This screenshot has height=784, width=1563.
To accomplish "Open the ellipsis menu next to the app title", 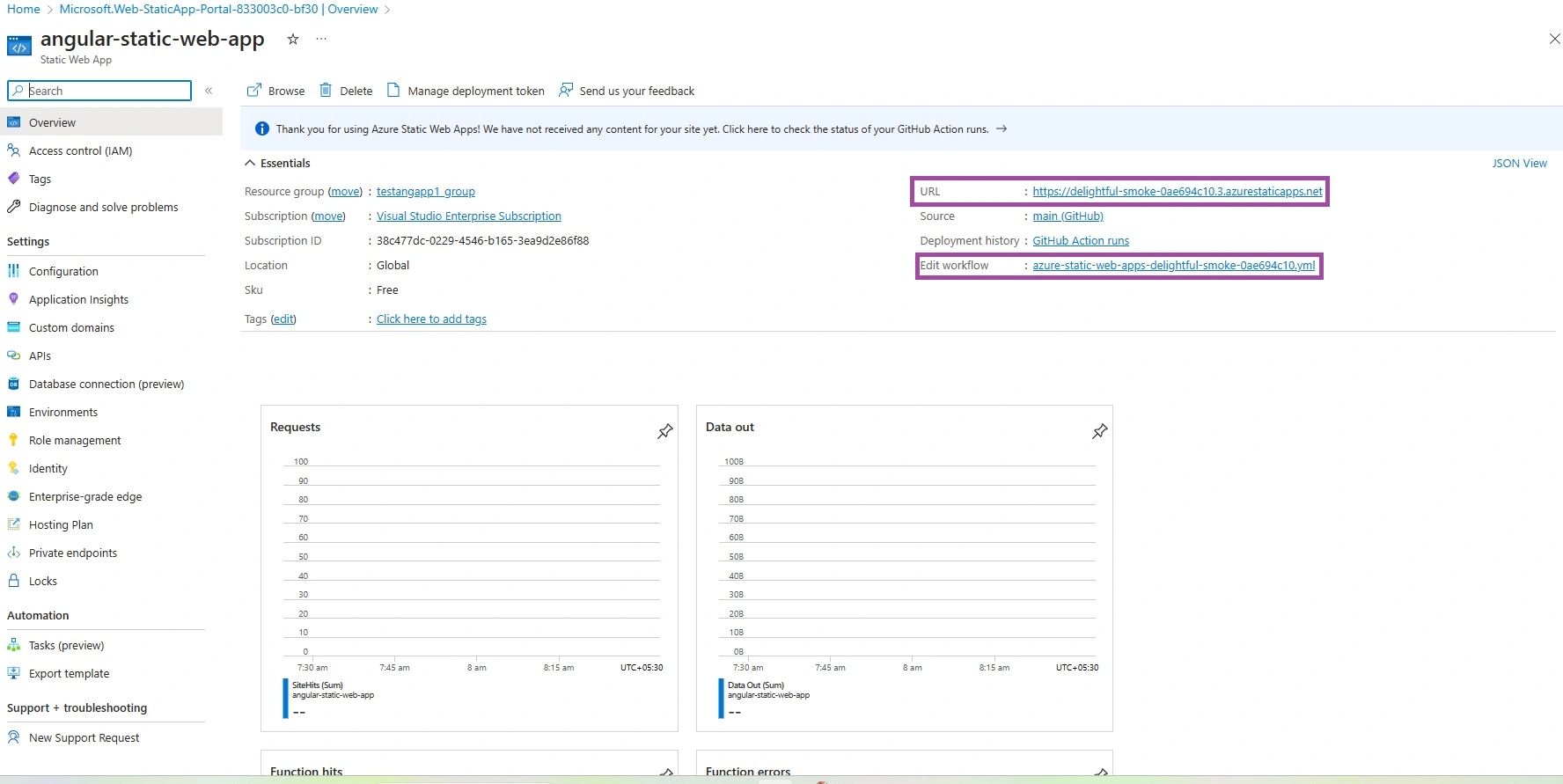I will pyautogui.click(x=321, y=39).
